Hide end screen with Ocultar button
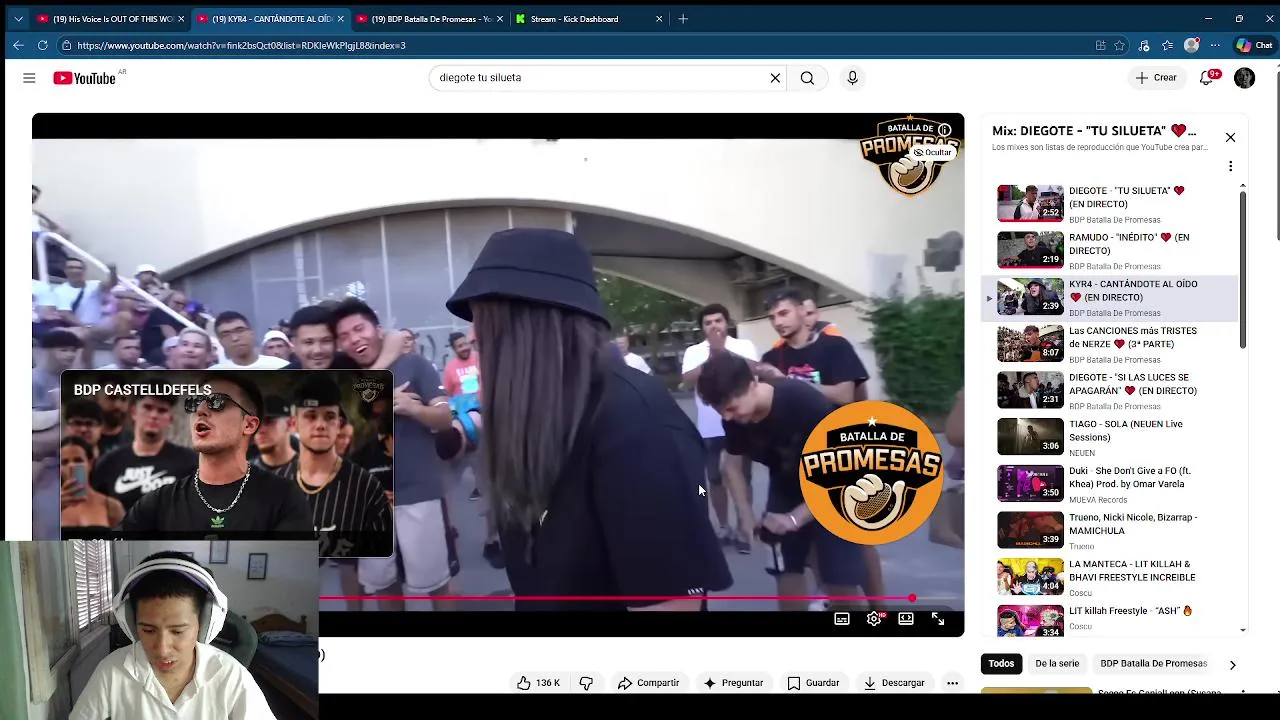Image resolution: width=1280 pixels, height=720 pixels. (932, 153)
